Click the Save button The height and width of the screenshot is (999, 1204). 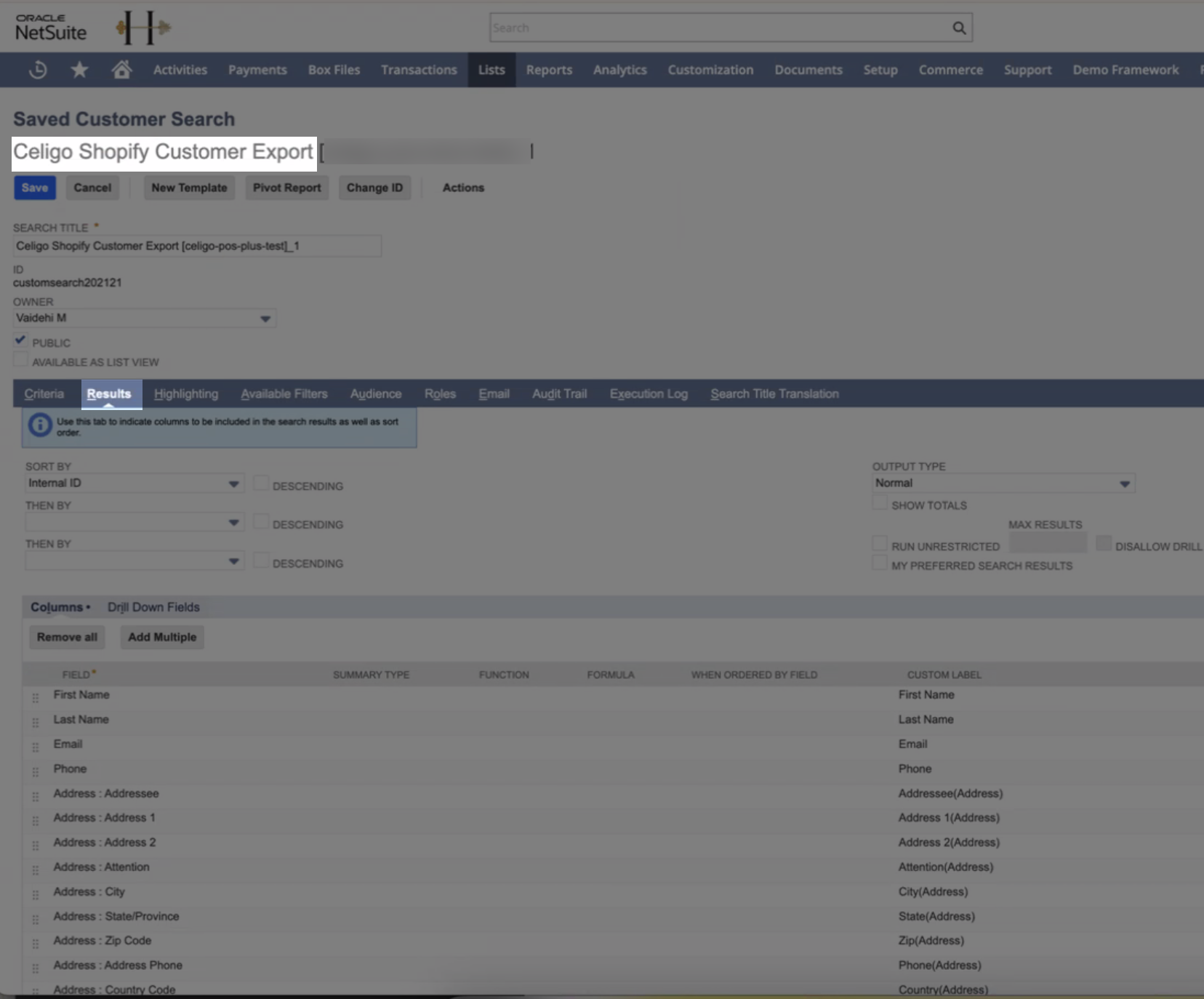pyautogui.click(x=35, y=188)
